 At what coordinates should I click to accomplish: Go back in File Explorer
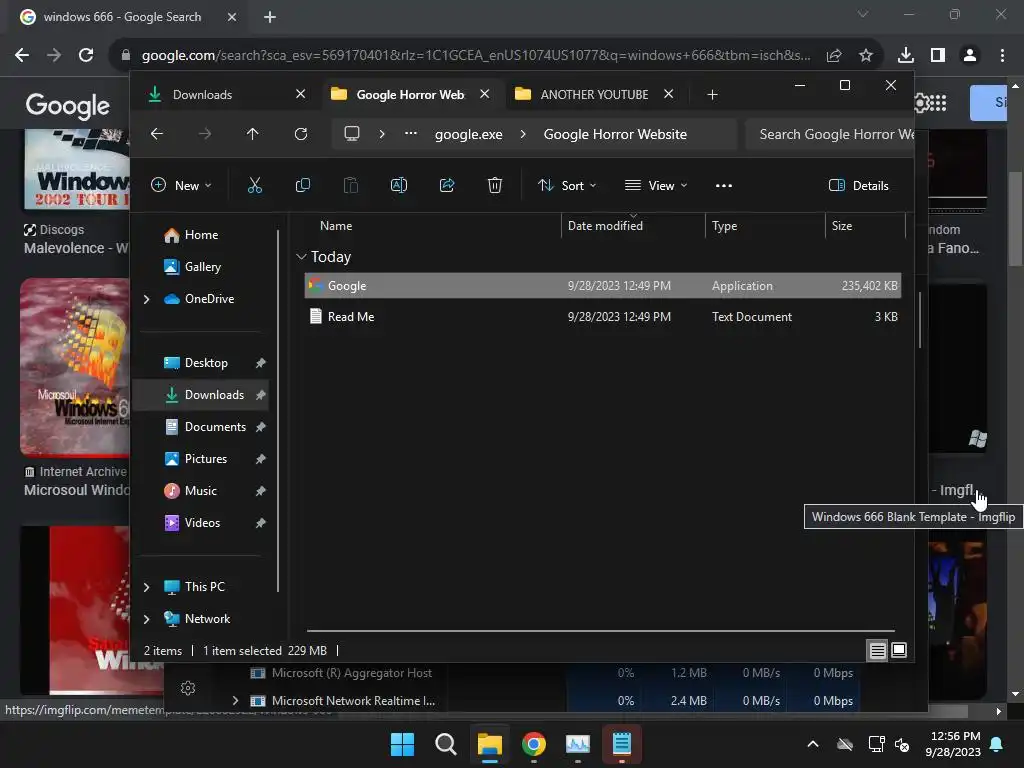pyautogui.click(x=157, y=134)
